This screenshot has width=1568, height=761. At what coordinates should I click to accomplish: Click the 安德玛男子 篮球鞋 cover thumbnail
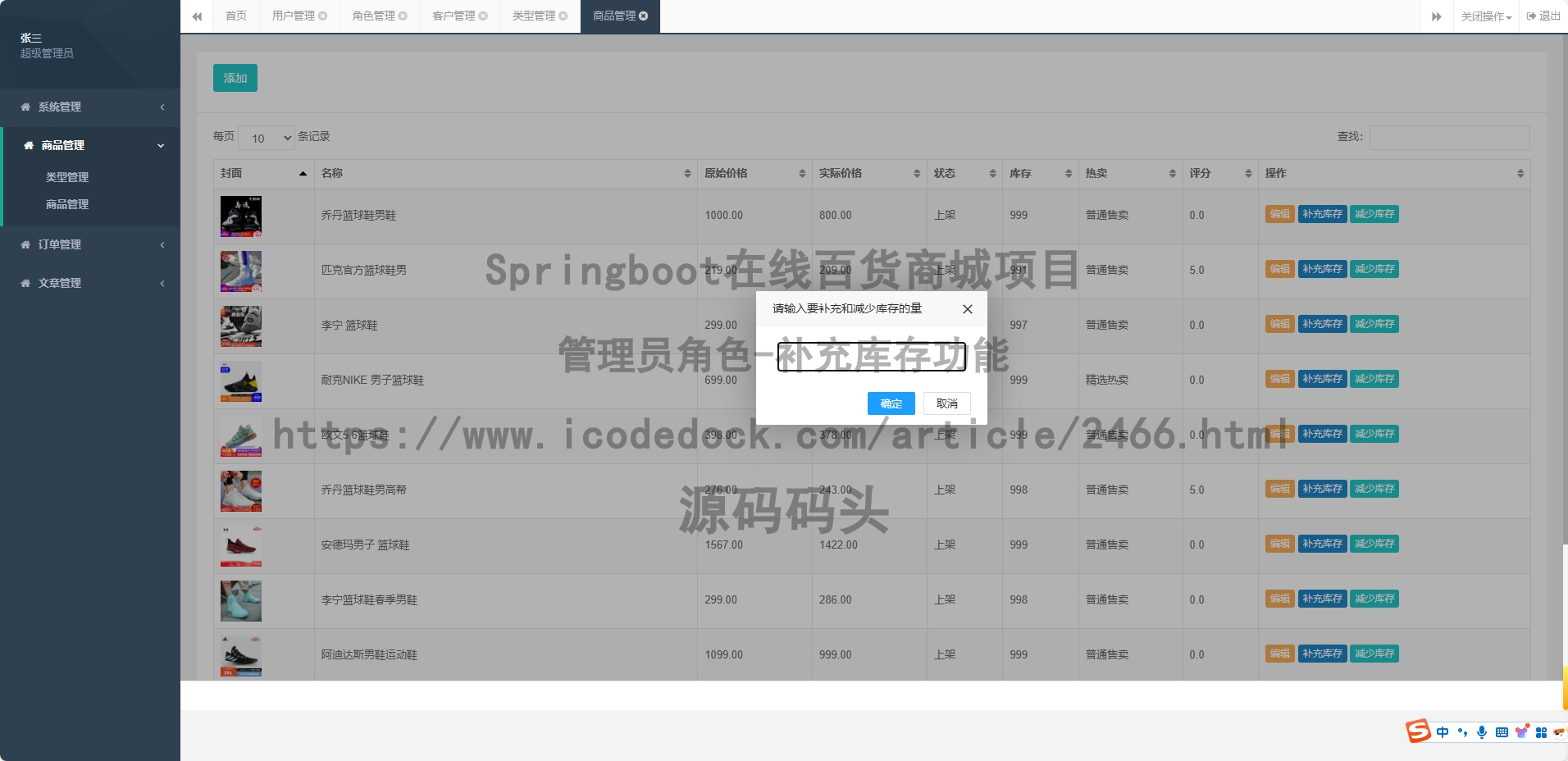pyautogui.click(x=241, y=546)
